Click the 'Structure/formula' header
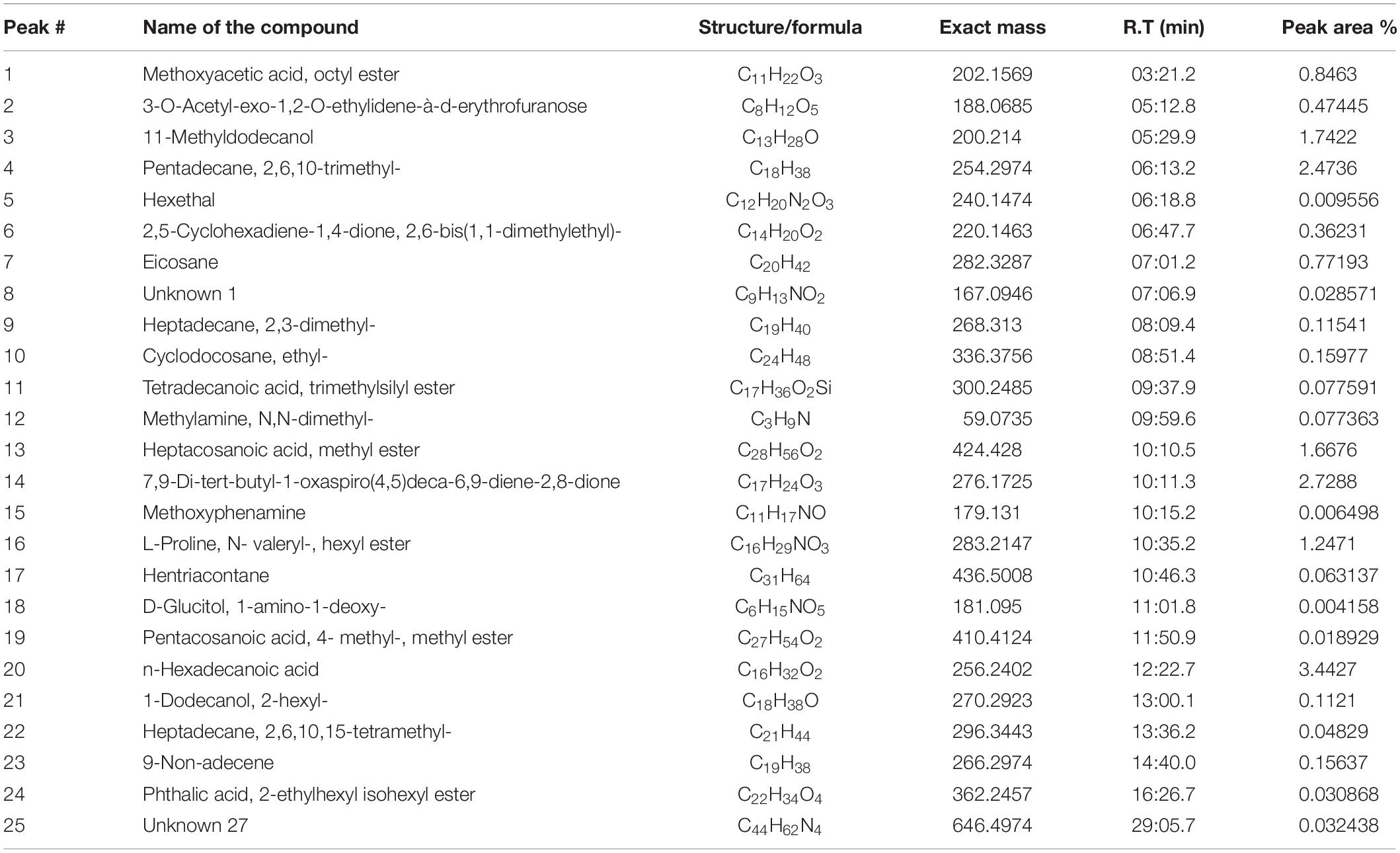The width and height of the screenshot is (1400, 853). coord(780,27)
